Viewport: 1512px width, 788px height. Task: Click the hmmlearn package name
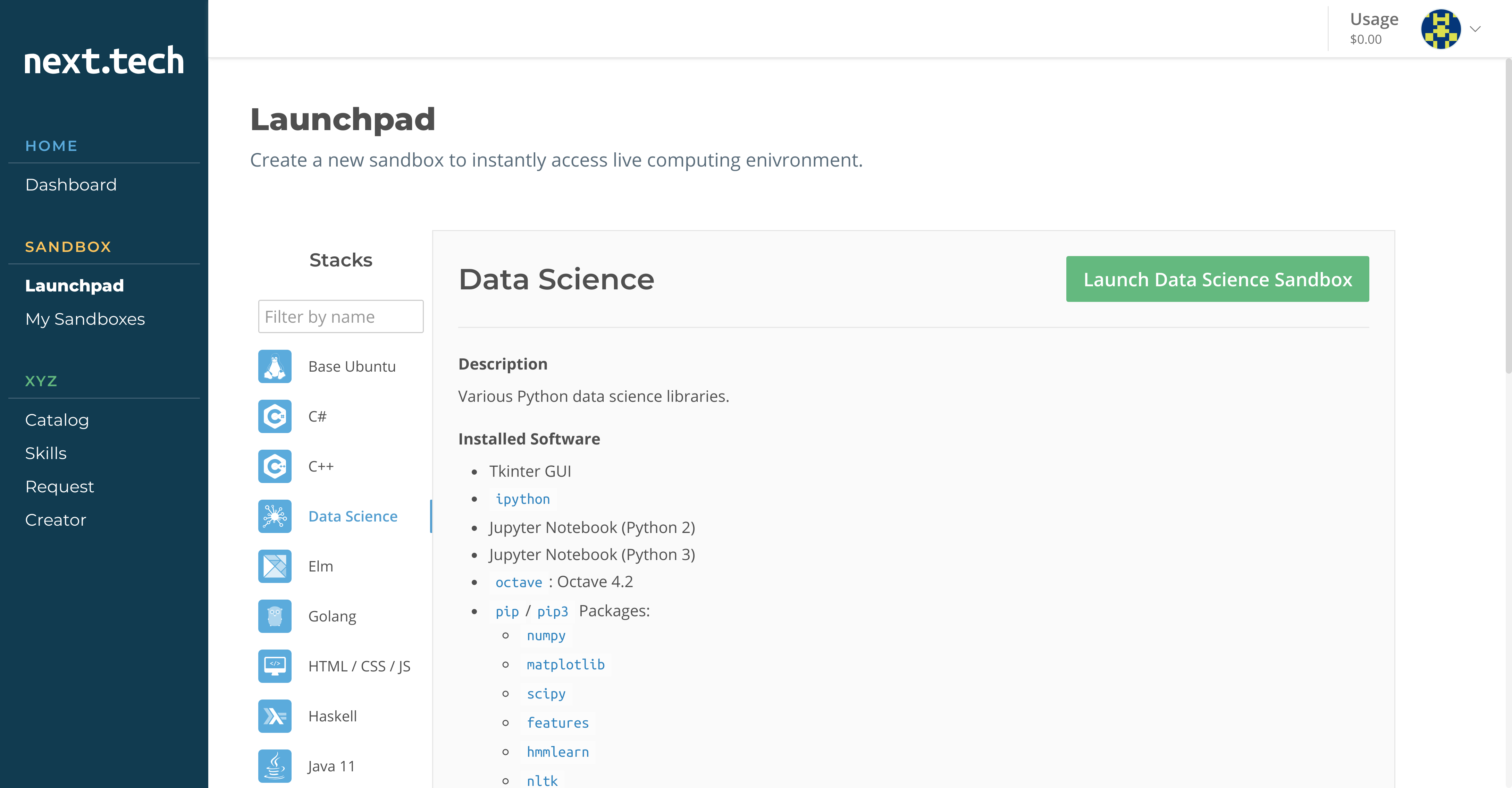pyautogui.click(x=557, y=752)
